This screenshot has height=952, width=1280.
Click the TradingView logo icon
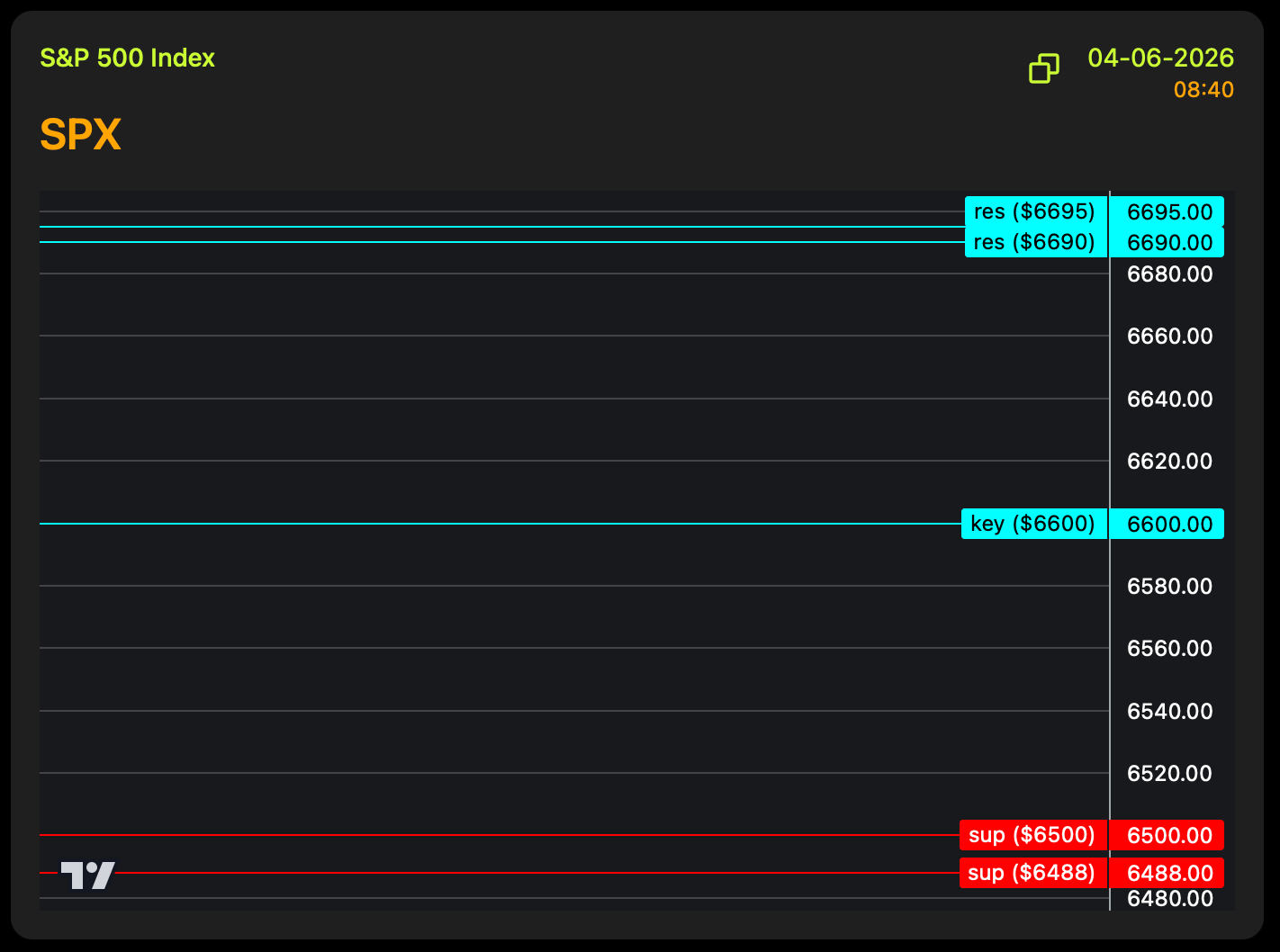87,875
